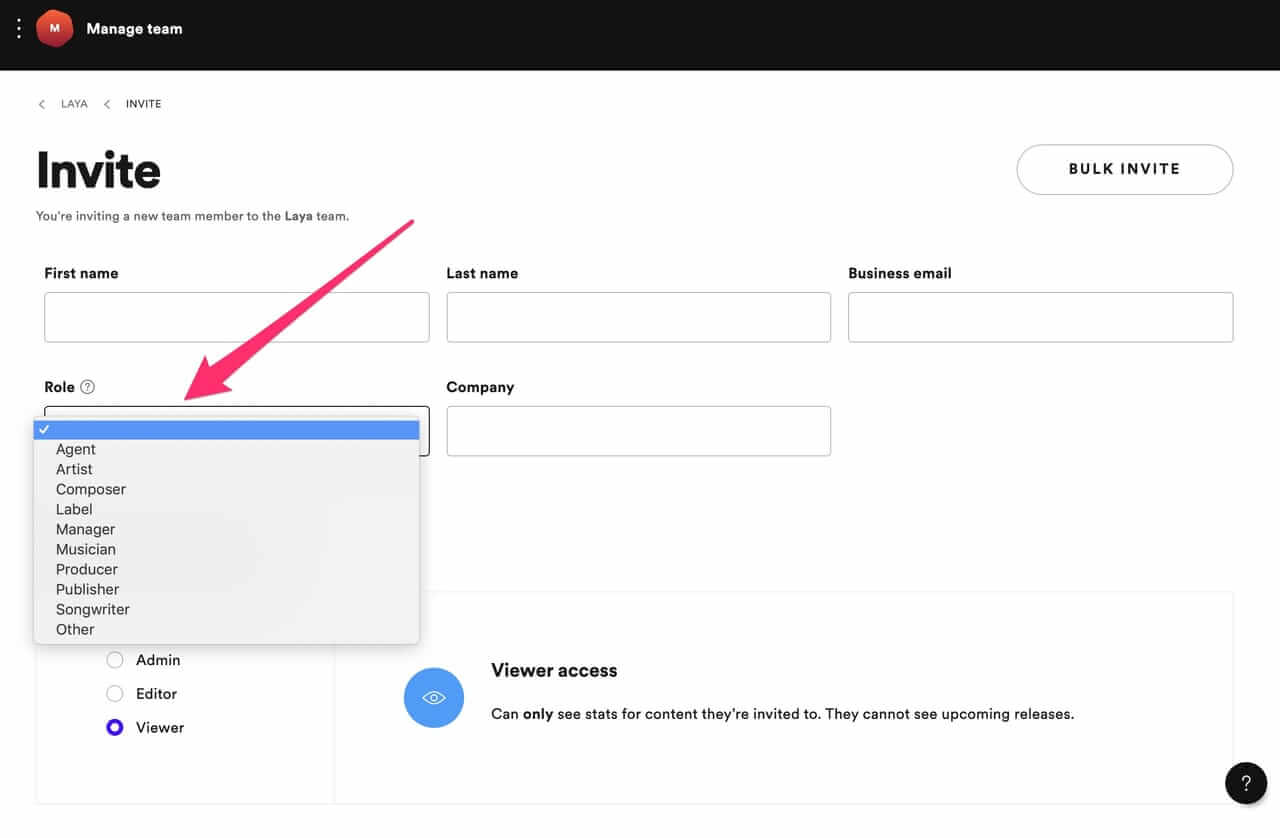1280x838 pixels.
Task: Click the blue eye Viewer access icon
Action: point(434,698)
